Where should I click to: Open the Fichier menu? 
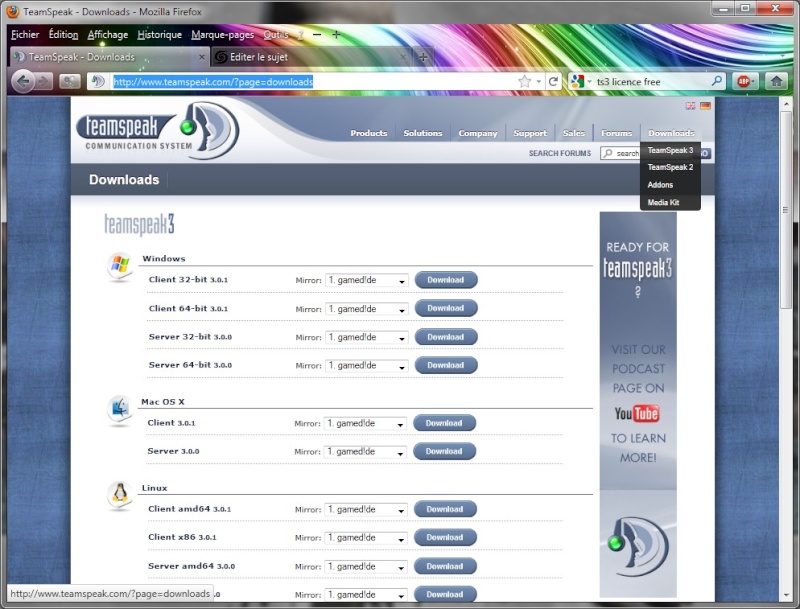coord(25,34)
